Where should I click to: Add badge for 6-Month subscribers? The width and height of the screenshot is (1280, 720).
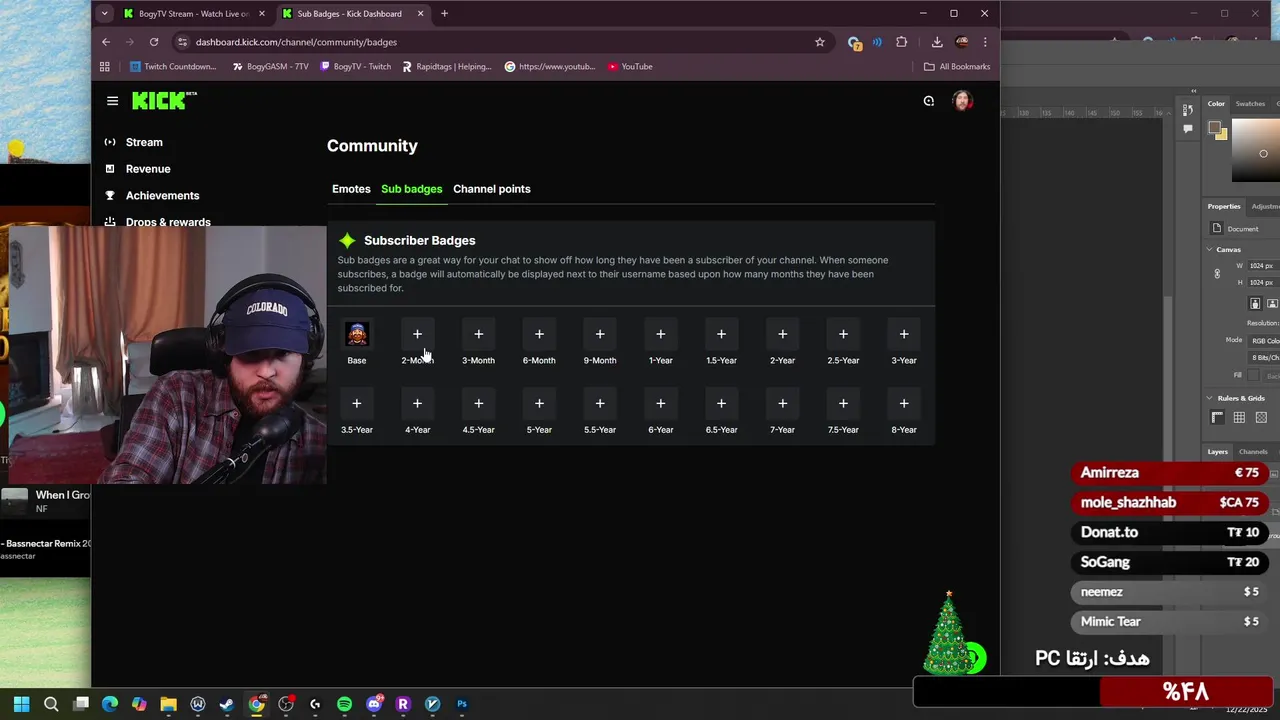coord(539,334)
